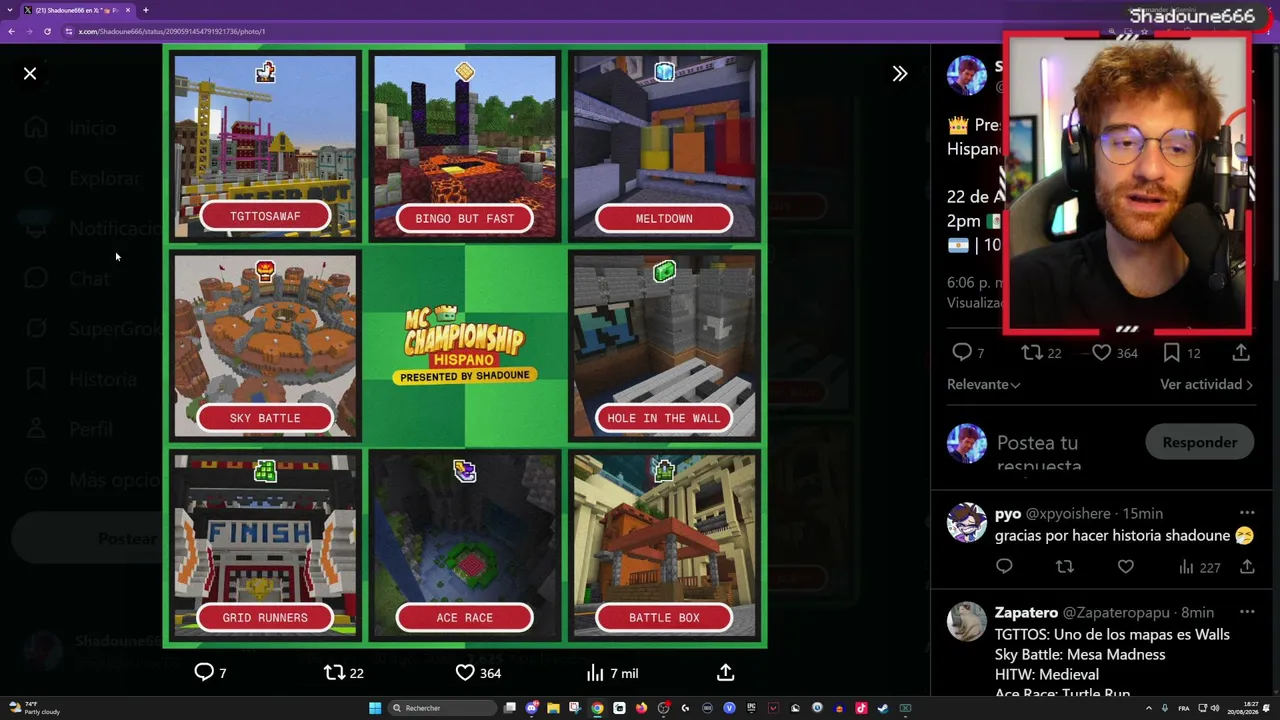This screenshot has width=1280, height=720.
Task: Click the BATTLE BOX game label
Action: click(x=664, y=617)
